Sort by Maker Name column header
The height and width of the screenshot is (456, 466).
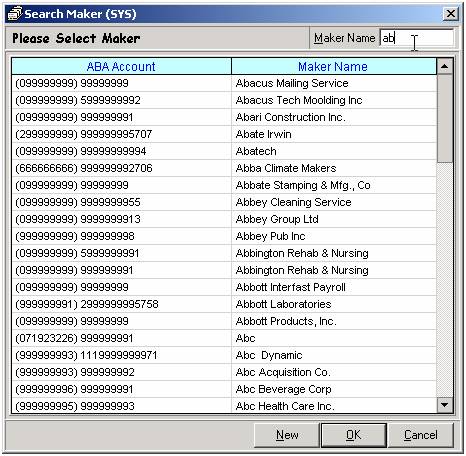coord(334,66)
